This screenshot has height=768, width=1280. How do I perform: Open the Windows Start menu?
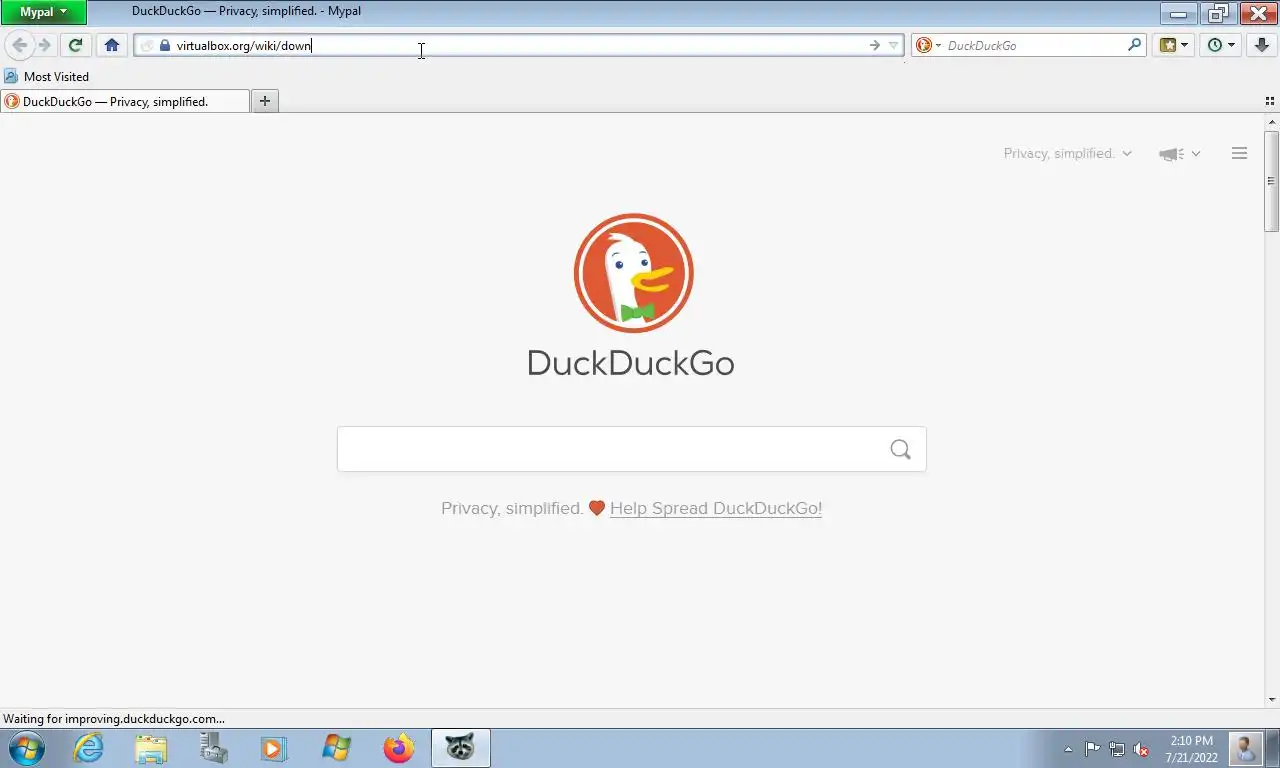(x=26, y=748)
